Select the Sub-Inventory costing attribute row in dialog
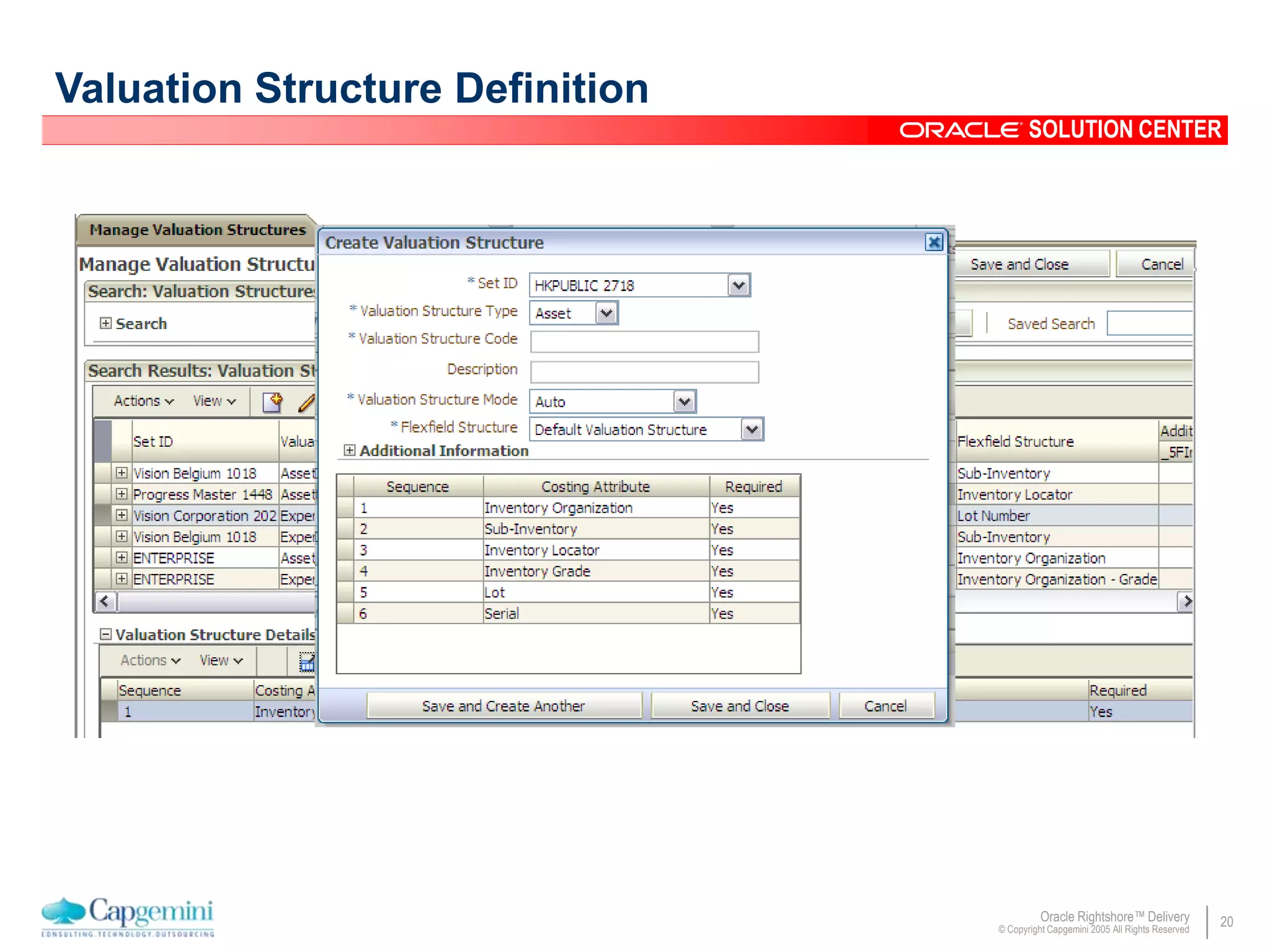1270x952 pixels. point(568,529)
